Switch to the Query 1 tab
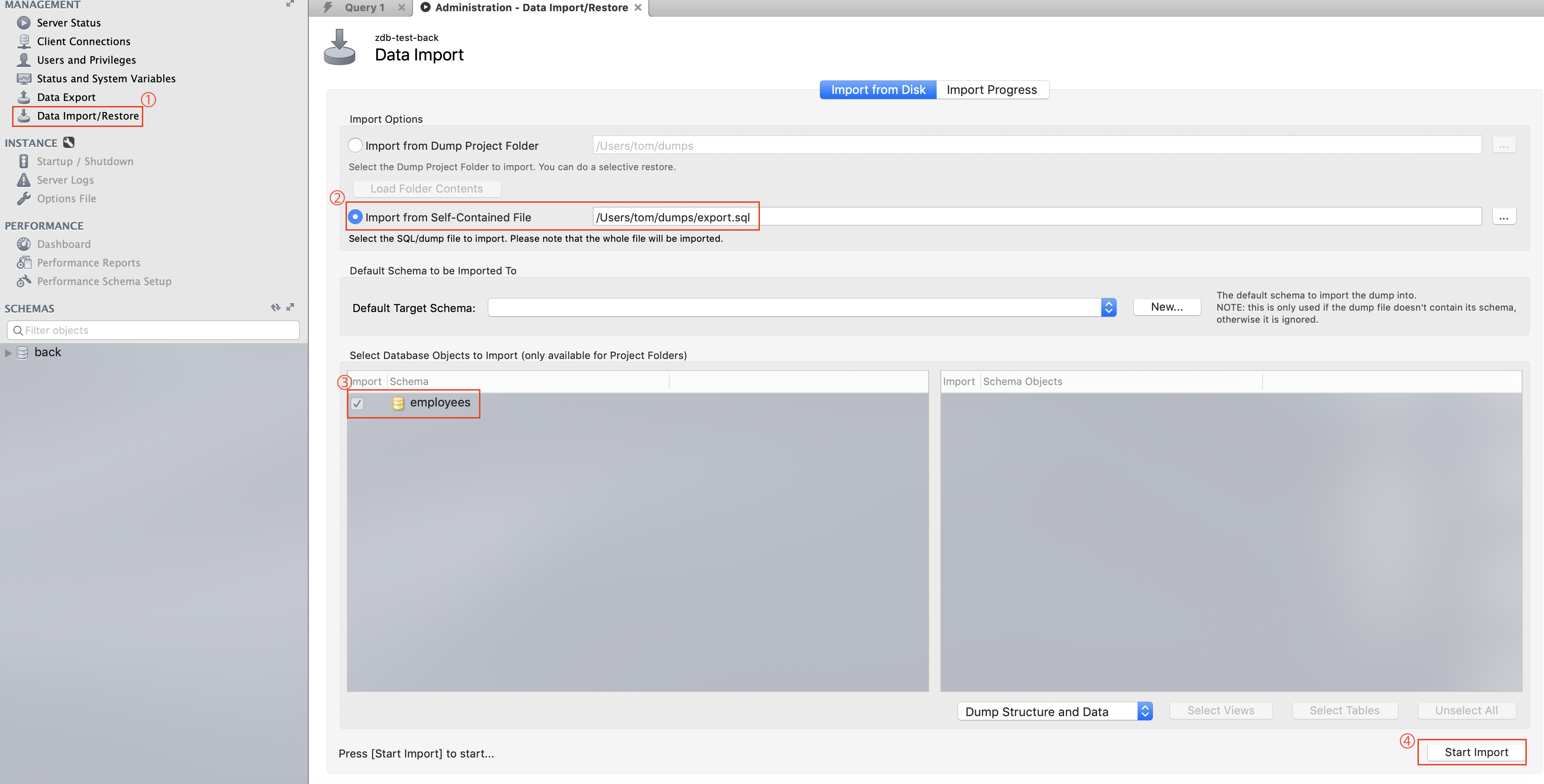Image resolution: width=1544 pixels, height=784 pixels. point(364,8)
